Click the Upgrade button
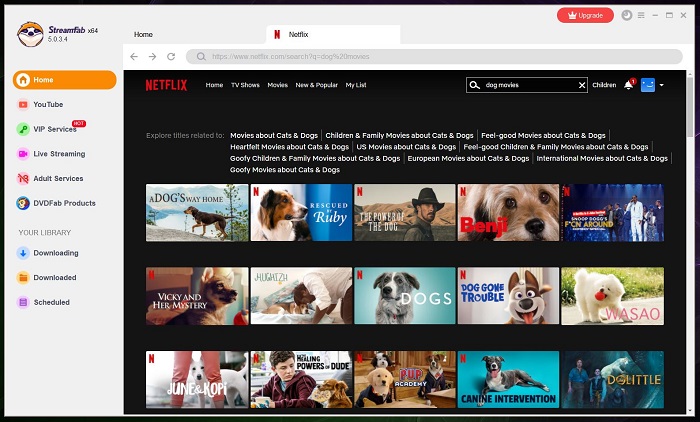Viewport: 700px width, 422px height. [585, 15]
